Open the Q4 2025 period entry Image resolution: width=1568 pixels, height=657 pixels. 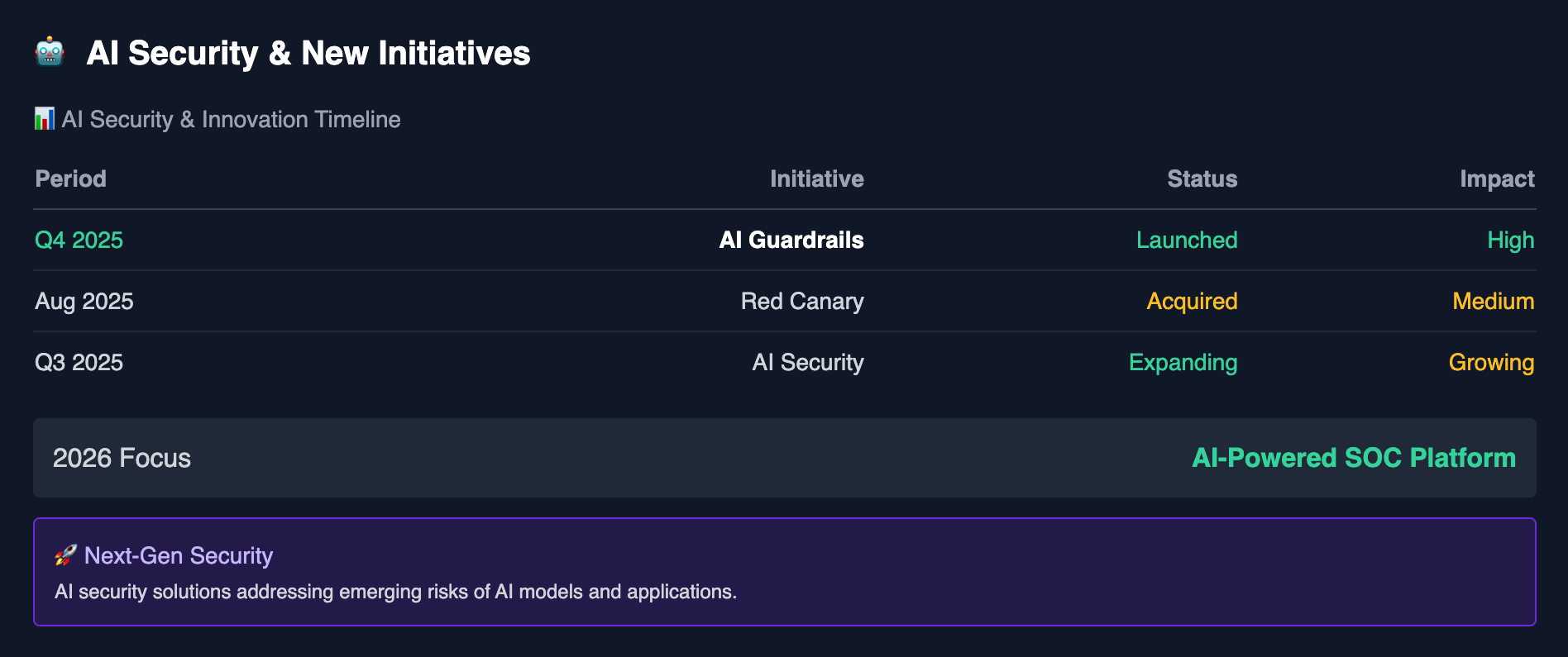click(x=79, y=240)
